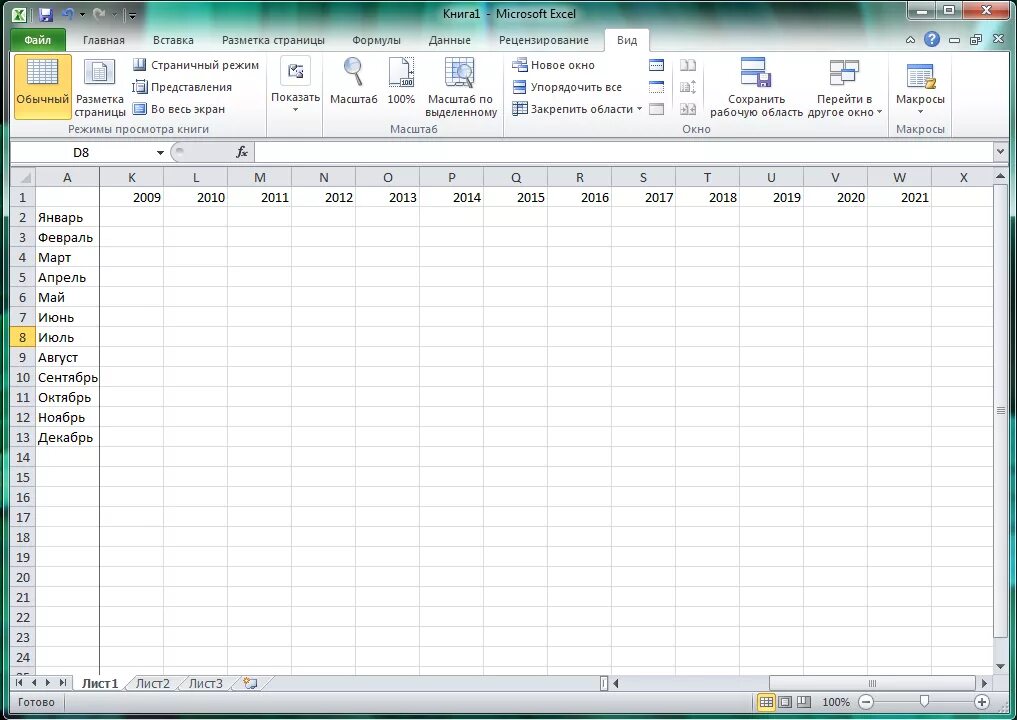The height and width of the screenshot is (720, 1017).
Task: Click the Insert Worksheet tab icon
Action: tap(250, 683)
